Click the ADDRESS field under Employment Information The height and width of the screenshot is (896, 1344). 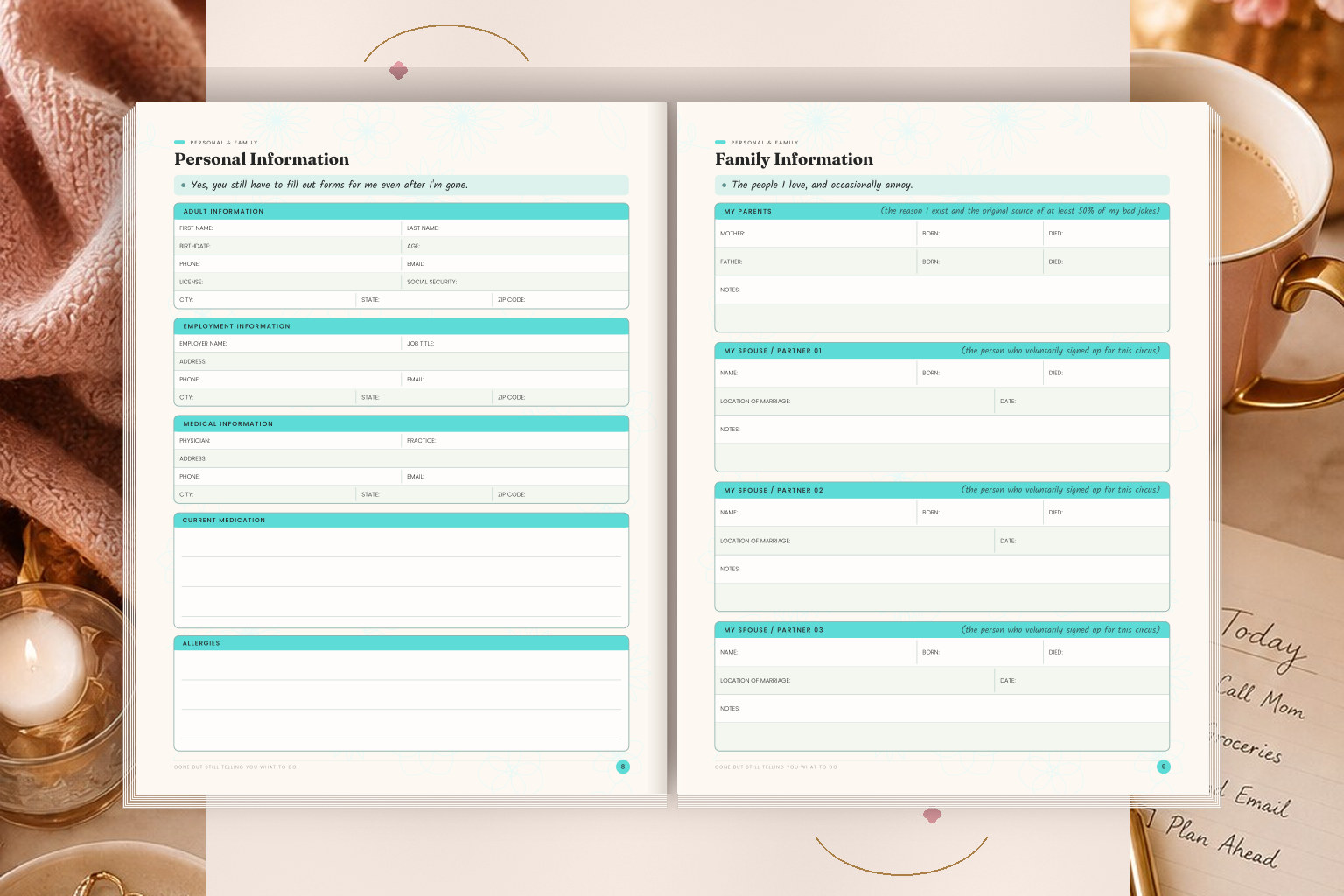click(x=402, y=361)
